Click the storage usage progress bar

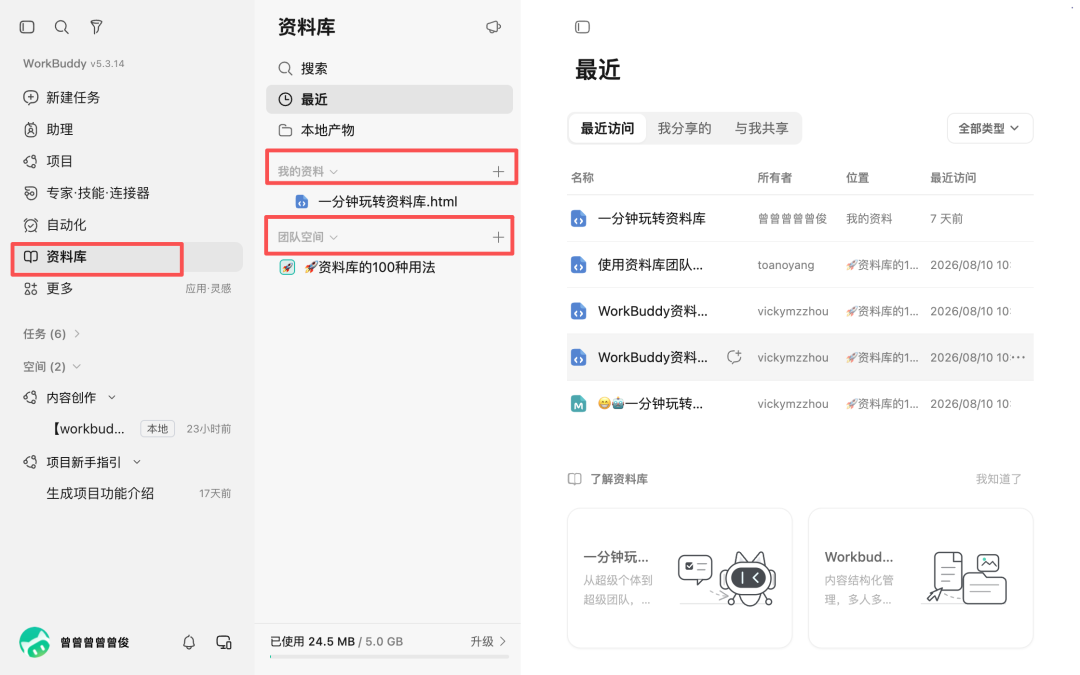(x=389, y=656)
